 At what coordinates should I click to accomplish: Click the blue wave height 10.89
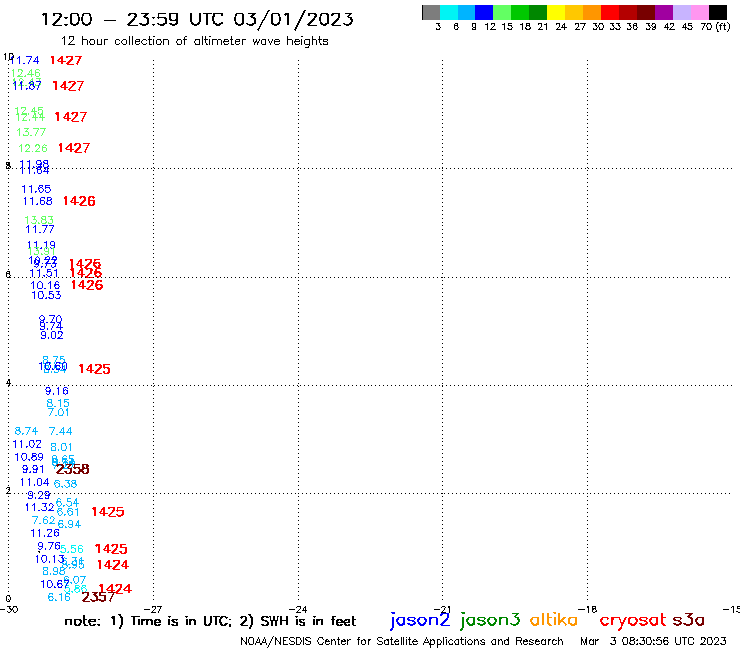pyautogui.click(x=29, y=457)
